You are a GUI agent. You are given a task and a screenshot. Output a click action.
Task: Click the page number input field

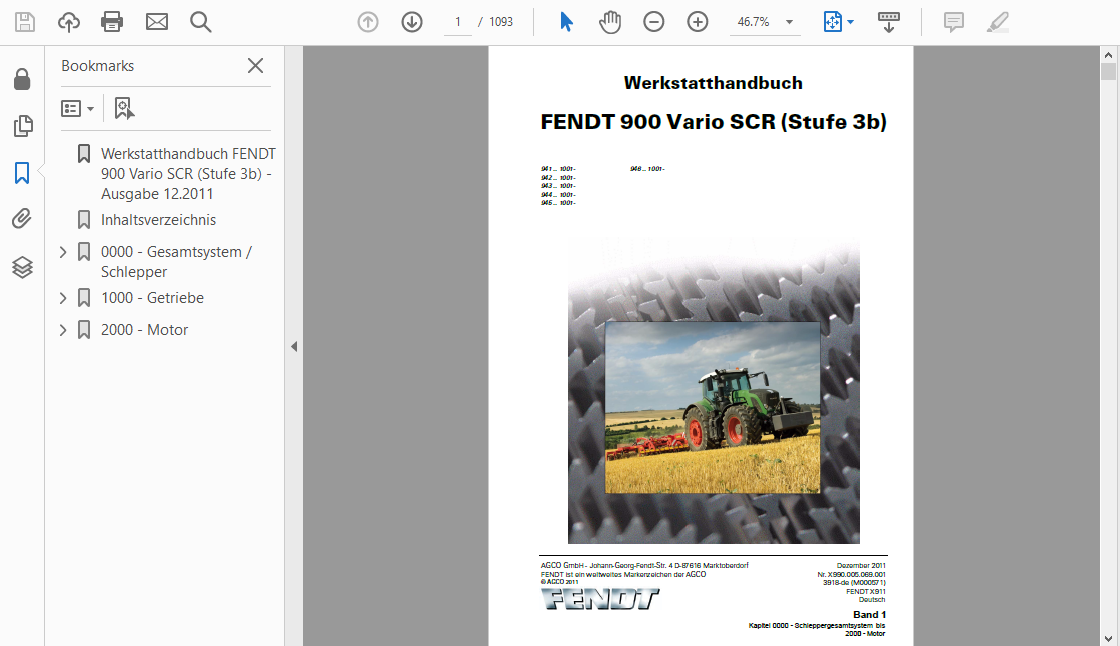pos(458,22)
